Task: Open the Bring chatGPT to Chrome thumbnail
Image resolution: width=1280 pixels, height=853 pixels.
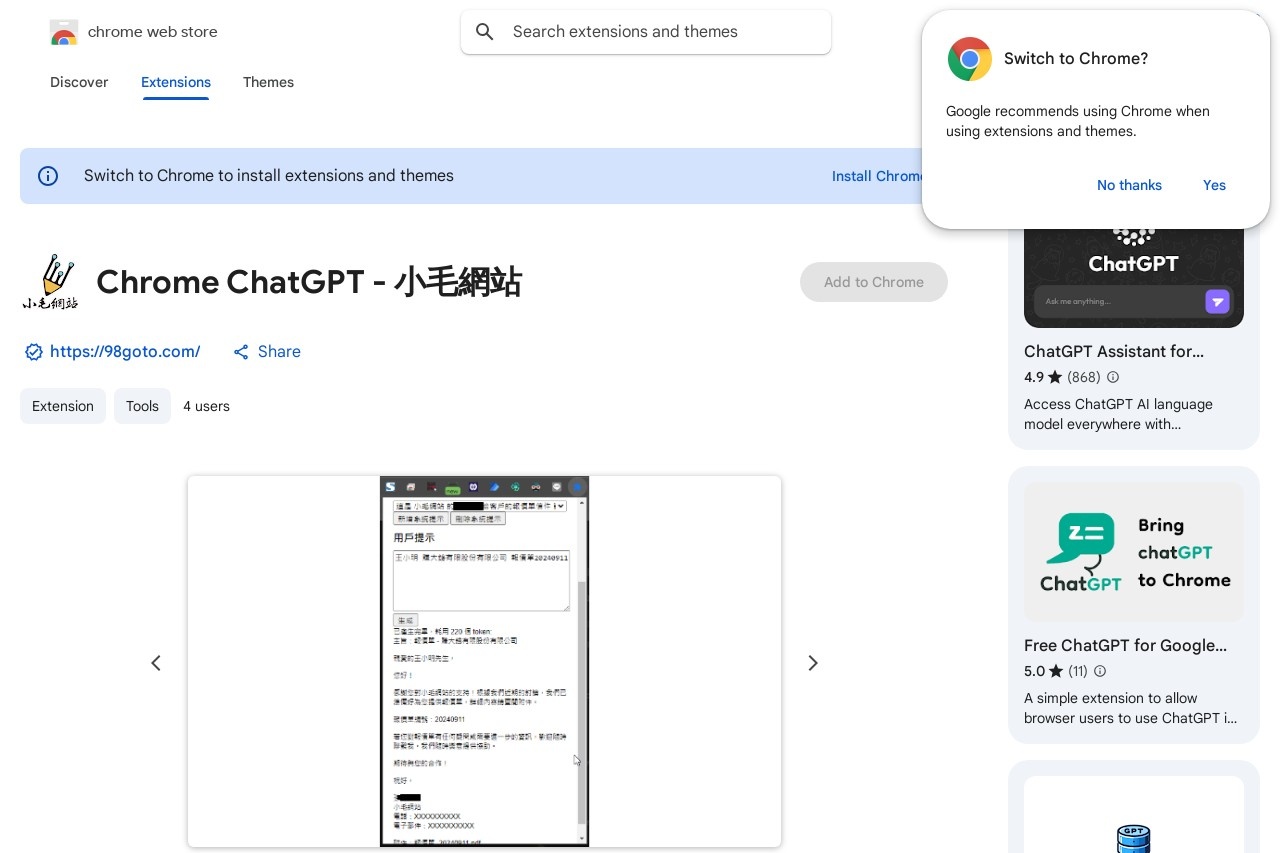Action: (x=1134, y=553)
